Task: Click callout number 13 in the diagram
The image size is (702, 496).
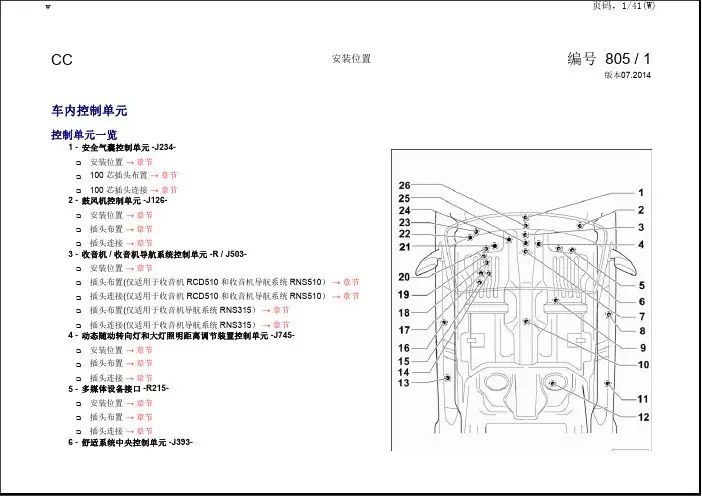Action: click(x=404, y=383)
